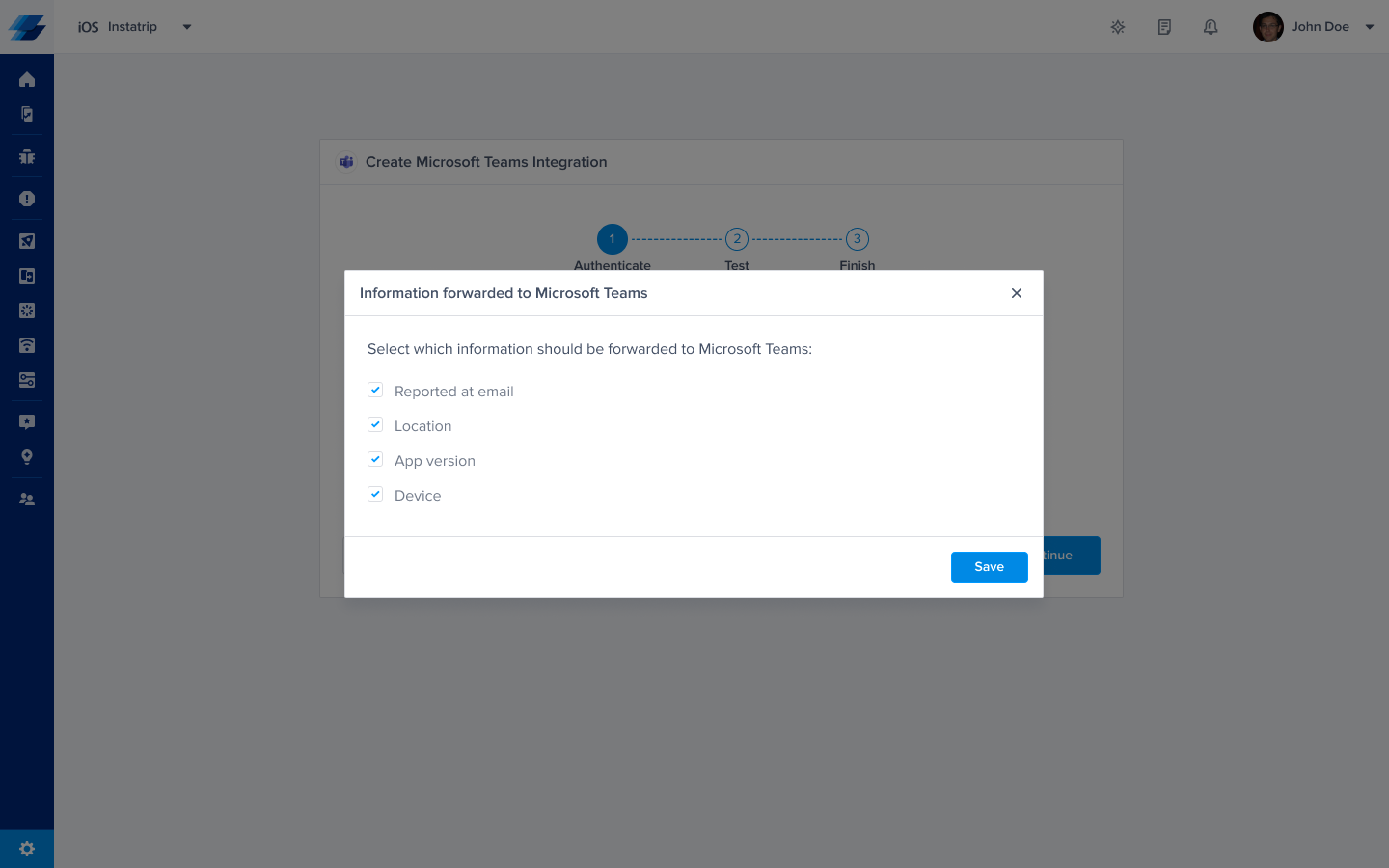The height and width of the screenshot is (868, 1389).
Task: Click the partially hidden Continue button
Action: pyautogui.click(x=1072, y=556)
